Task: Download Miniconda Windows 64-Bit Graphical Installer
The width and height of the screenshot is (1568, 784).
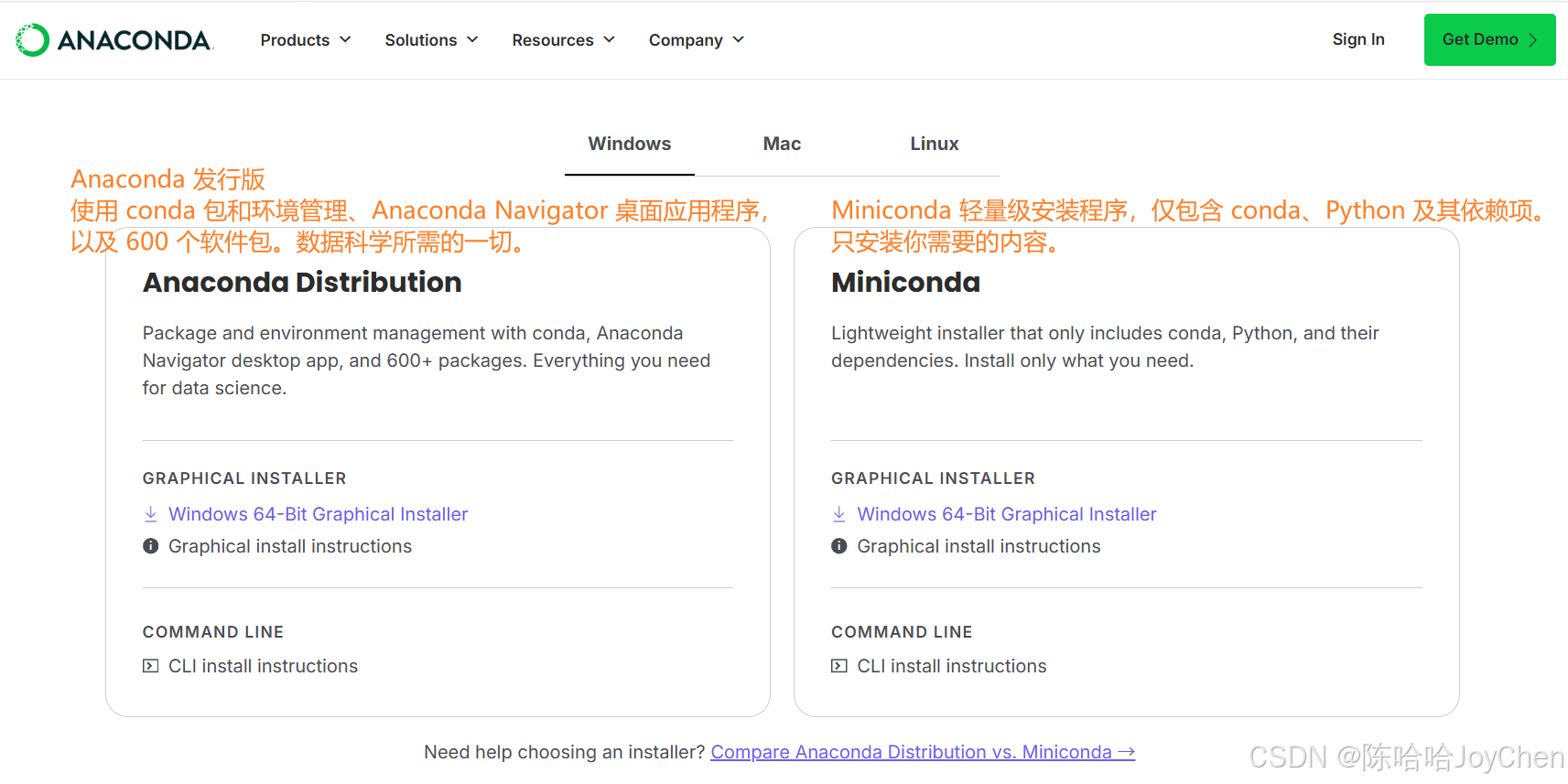Action: [x=1007, y=514]
